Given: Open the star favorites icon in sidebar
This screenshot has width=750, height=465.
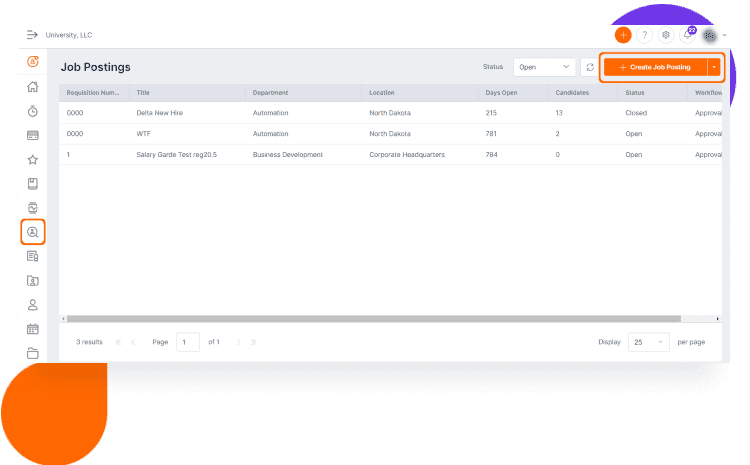Looking at the screenshot, I should point(33,160).
